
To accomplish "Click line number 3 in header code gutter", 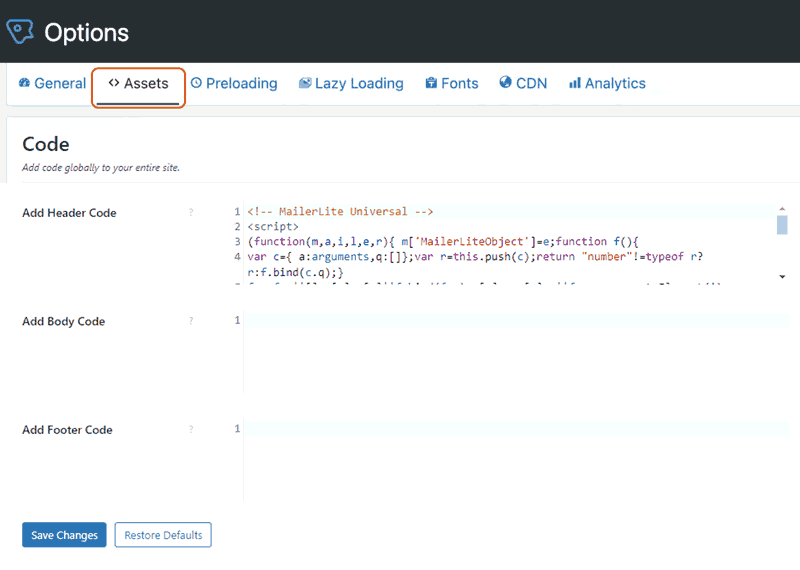I will pos(237,242).
